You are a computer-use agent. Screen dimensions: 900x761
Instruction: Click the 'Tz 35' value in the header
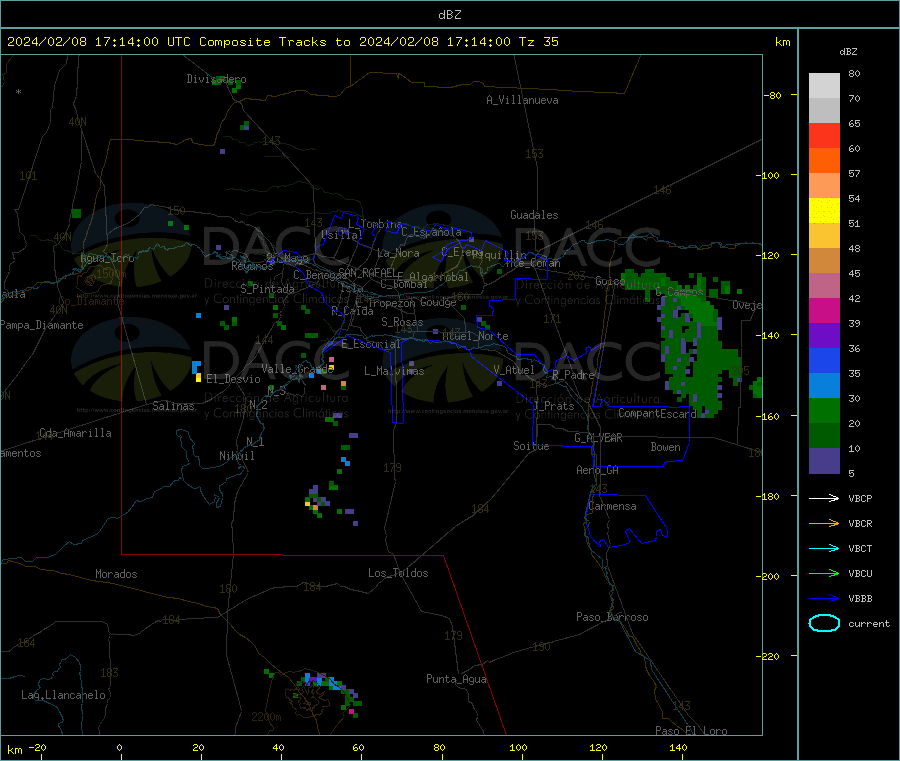click(538, 42)
